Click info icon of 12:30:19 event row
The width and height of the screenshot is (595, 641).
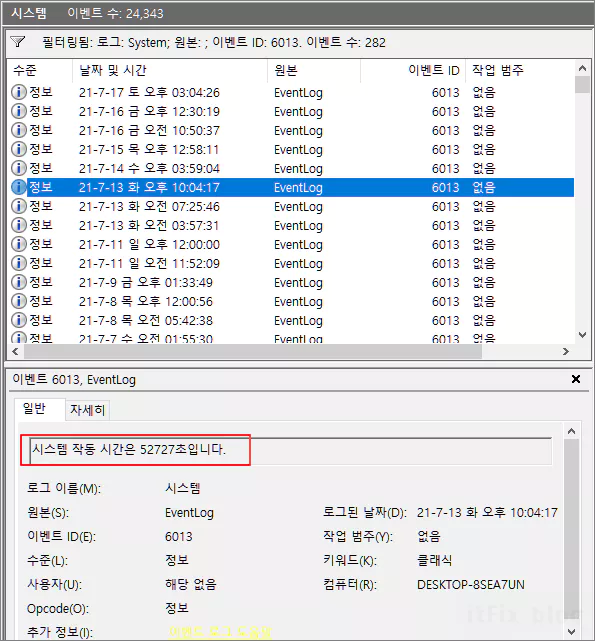18,111
